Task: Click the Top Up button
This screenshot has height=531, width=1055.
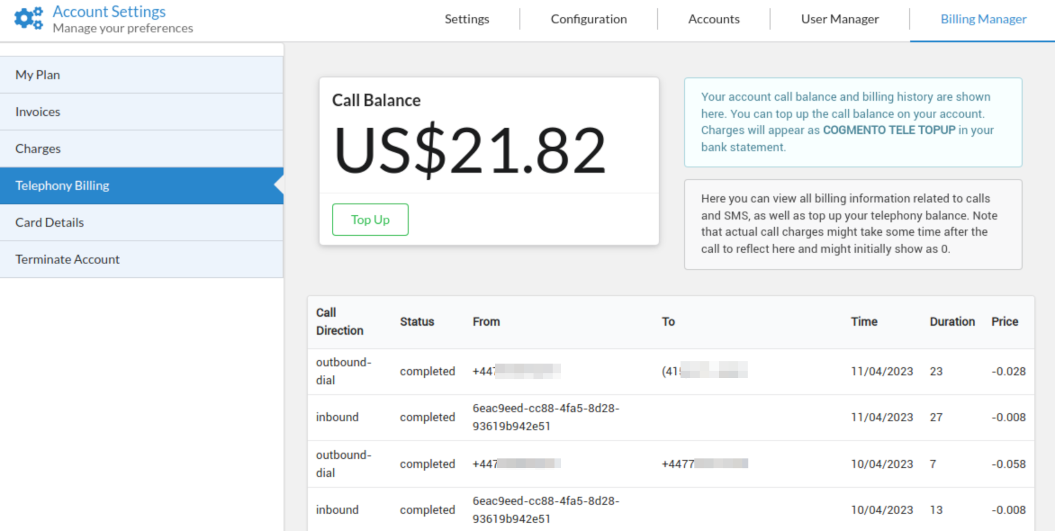Action: [x=370, y=219]
